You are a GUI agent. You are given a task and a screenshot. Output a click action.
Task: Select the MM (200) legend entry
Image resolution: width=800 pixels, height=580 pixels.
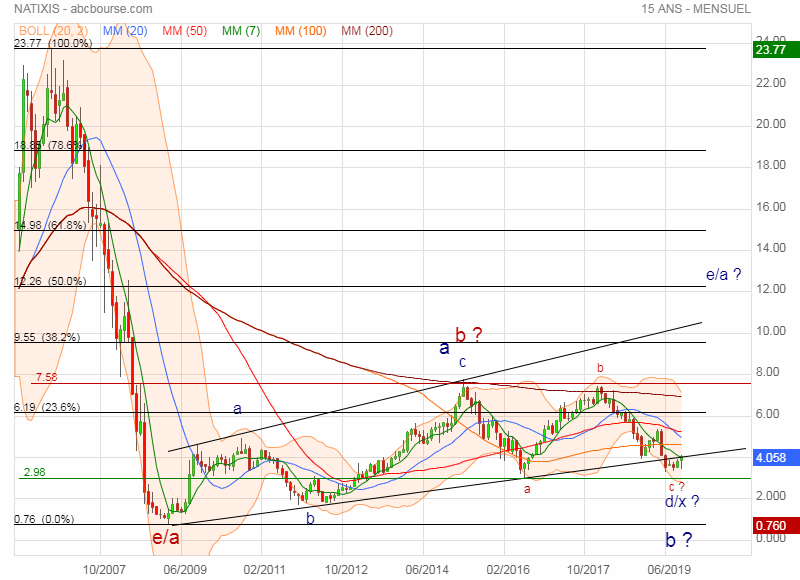367,31
